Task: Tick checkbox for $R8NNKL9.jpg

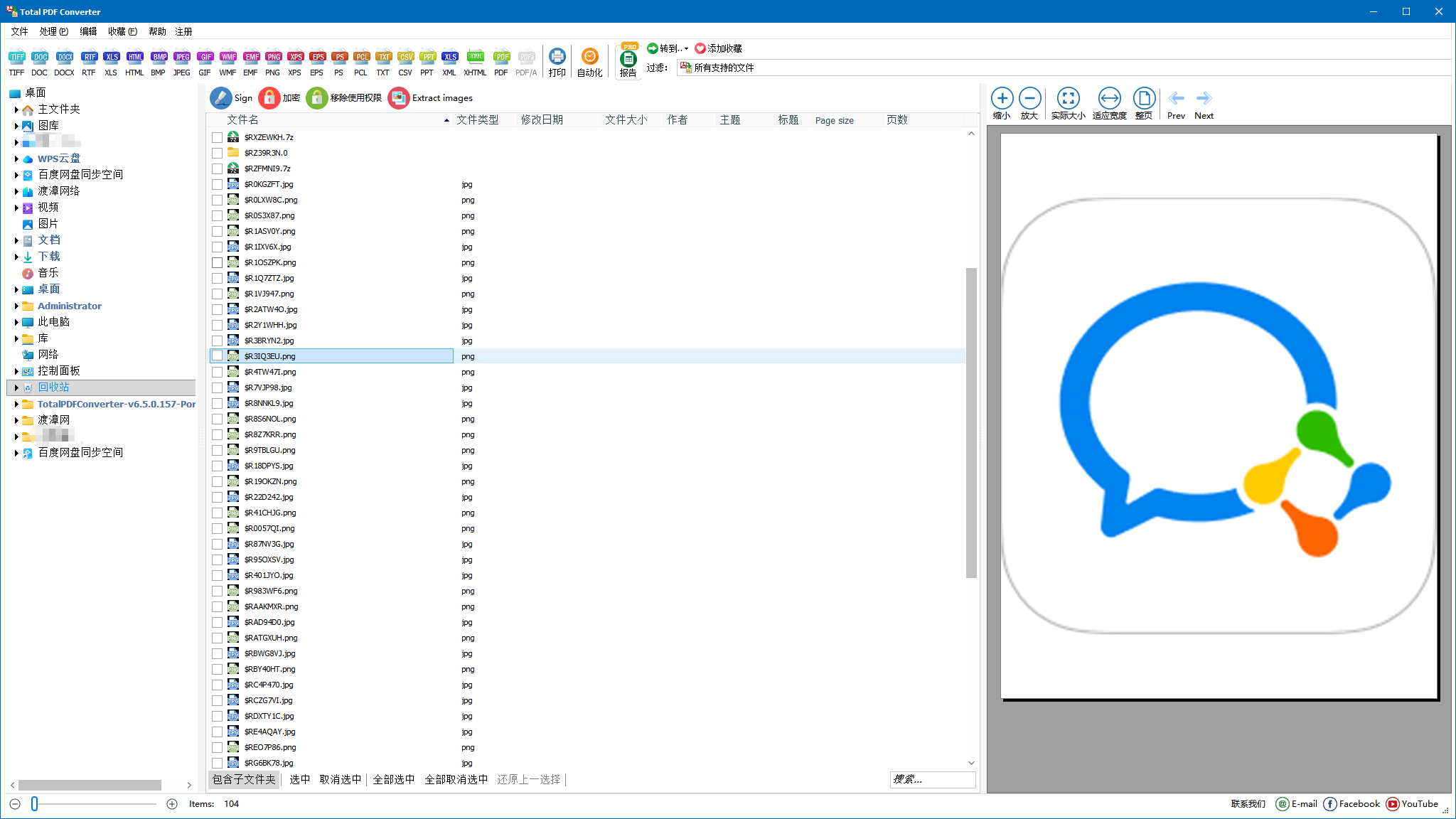Action: coord(218,403)
